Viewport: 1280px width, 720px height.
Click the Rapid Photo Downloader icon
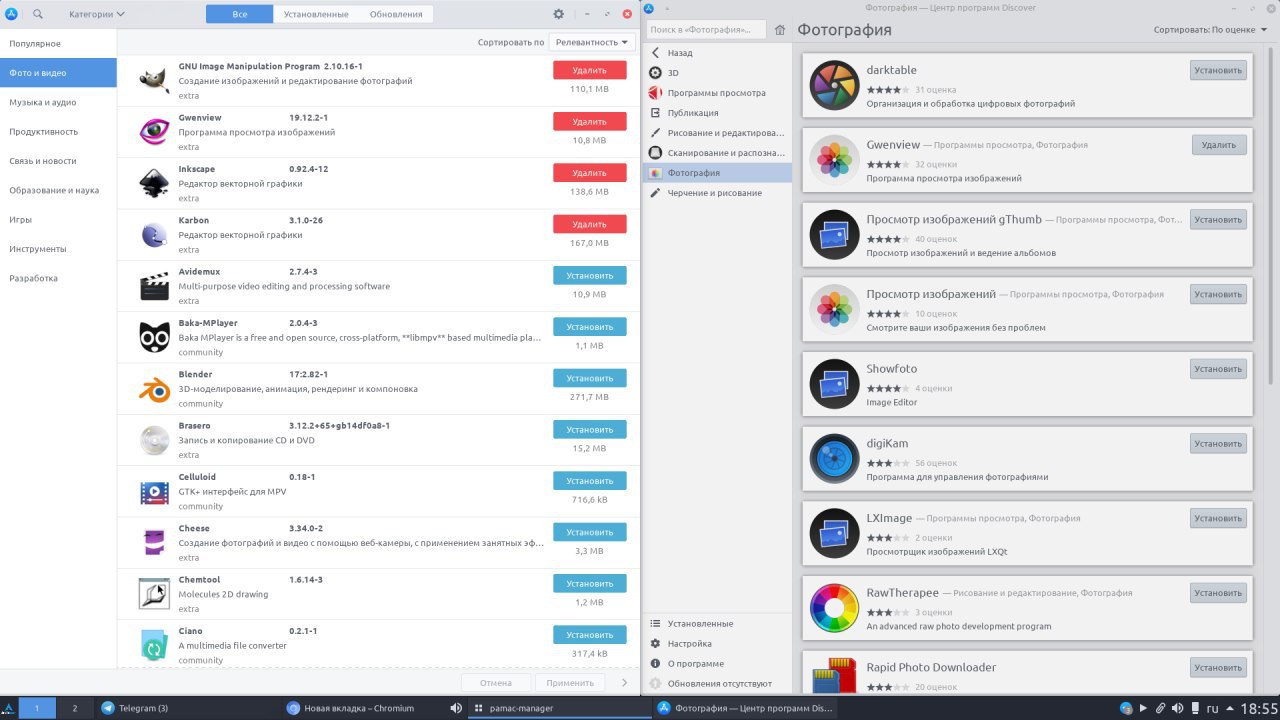[x=834, y=676]
